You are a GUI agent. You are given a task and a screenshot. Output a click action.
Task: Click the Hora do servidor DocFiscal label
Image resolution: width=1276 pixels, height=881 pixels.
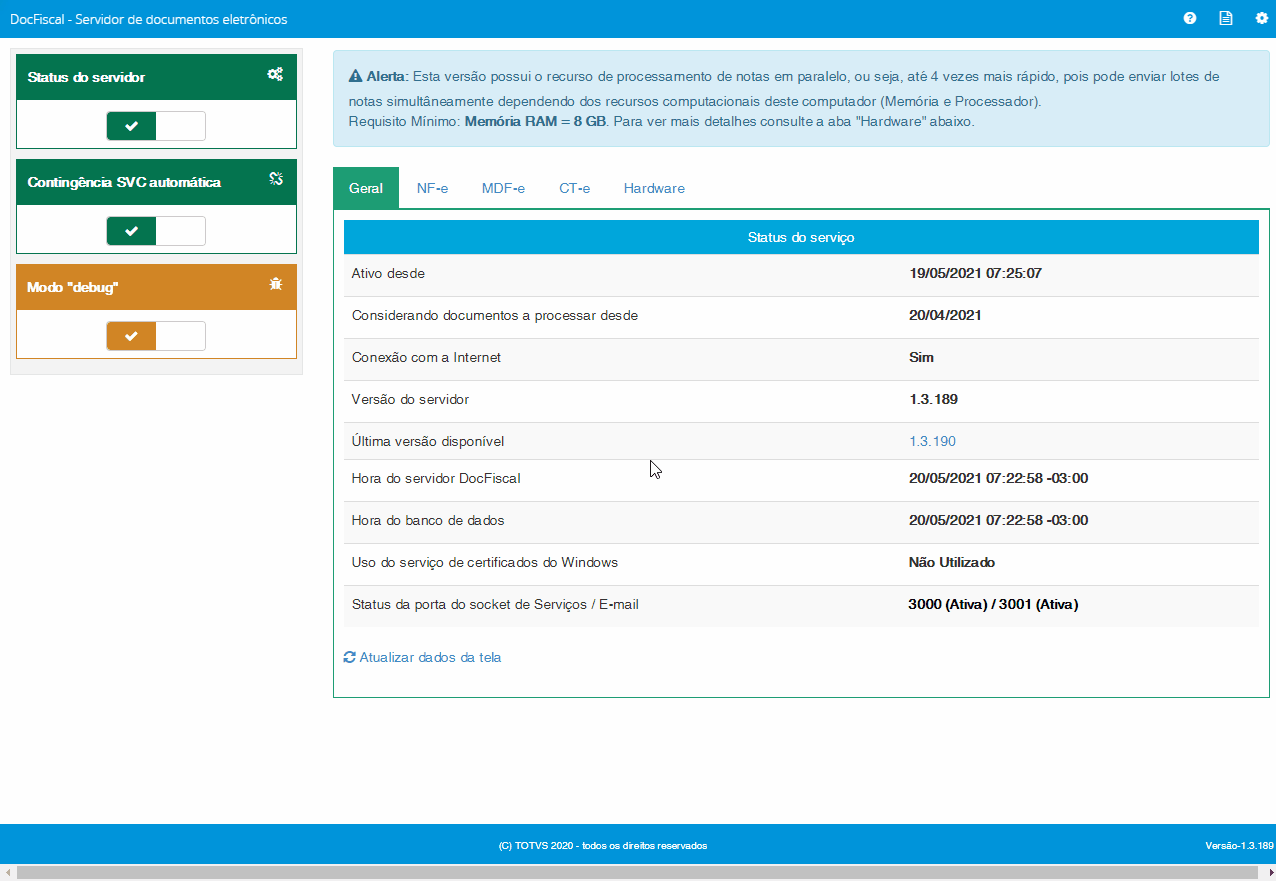[x=436, y=478]
